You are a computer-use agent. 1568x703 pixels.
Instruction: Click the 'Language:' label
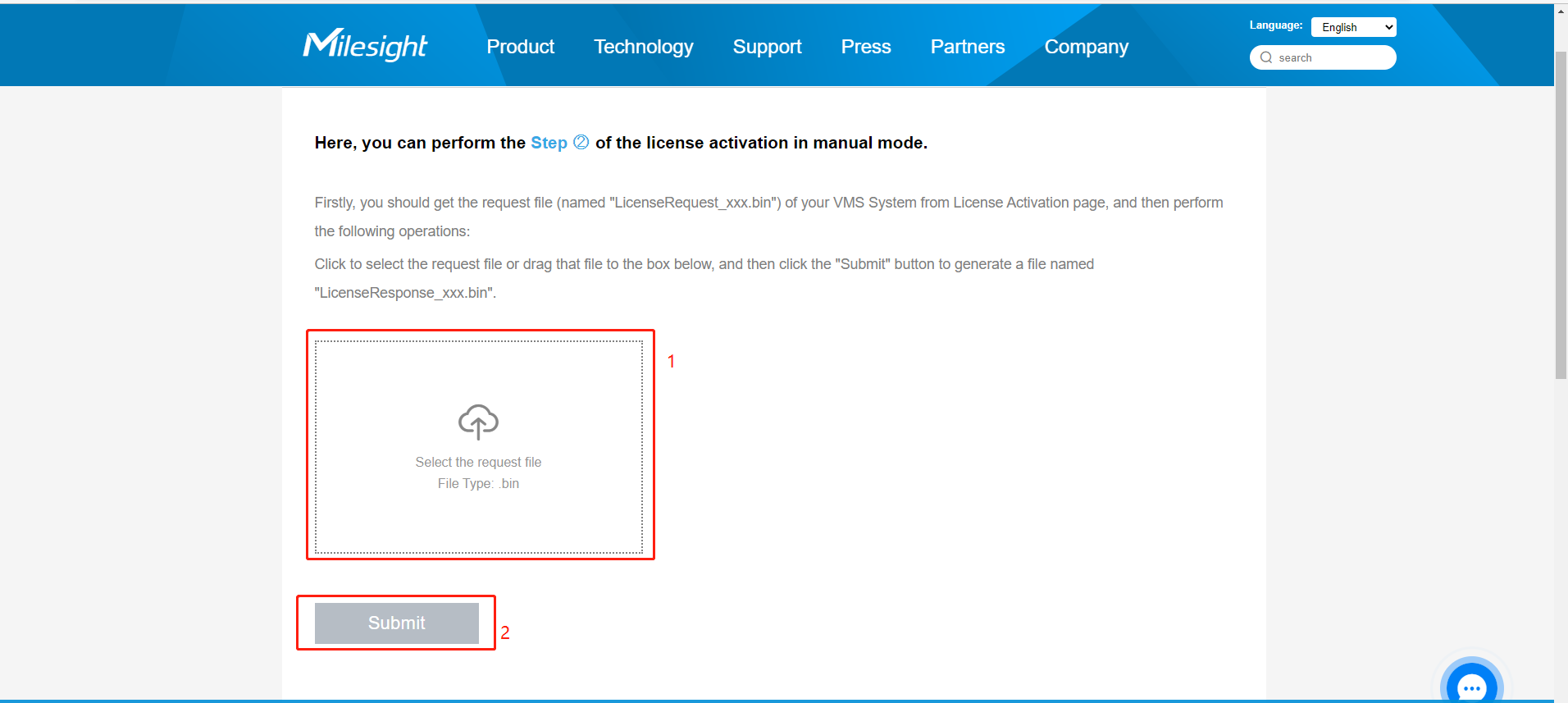(1275, 25)
